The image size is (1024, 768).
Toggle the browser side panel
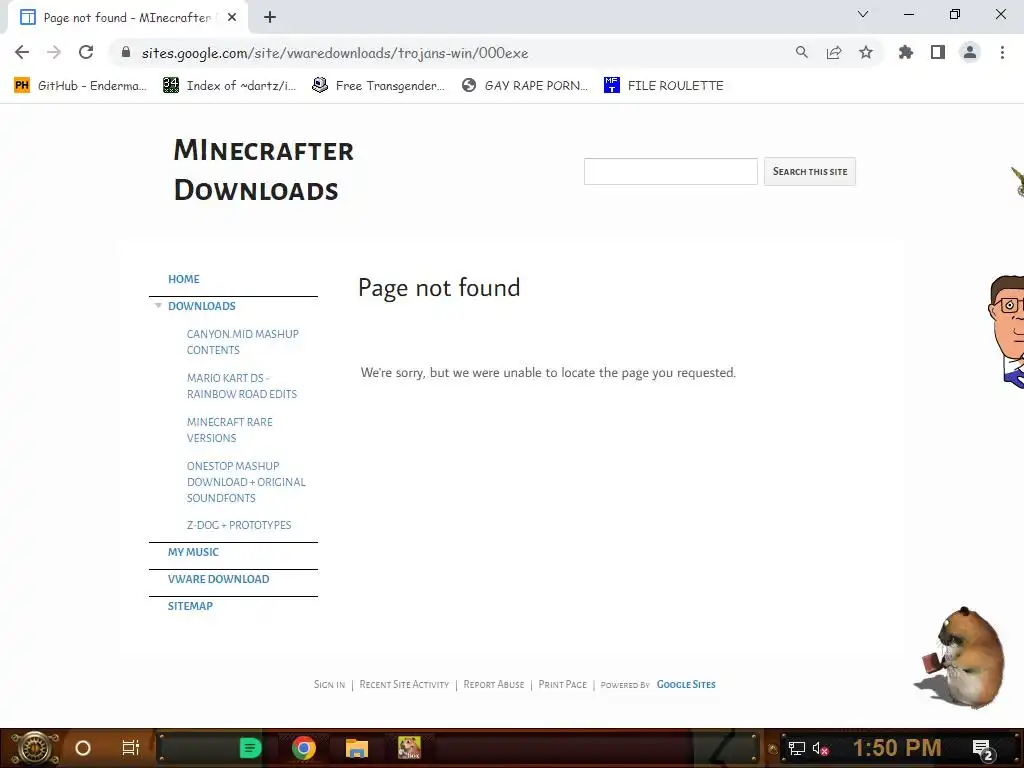938,52
